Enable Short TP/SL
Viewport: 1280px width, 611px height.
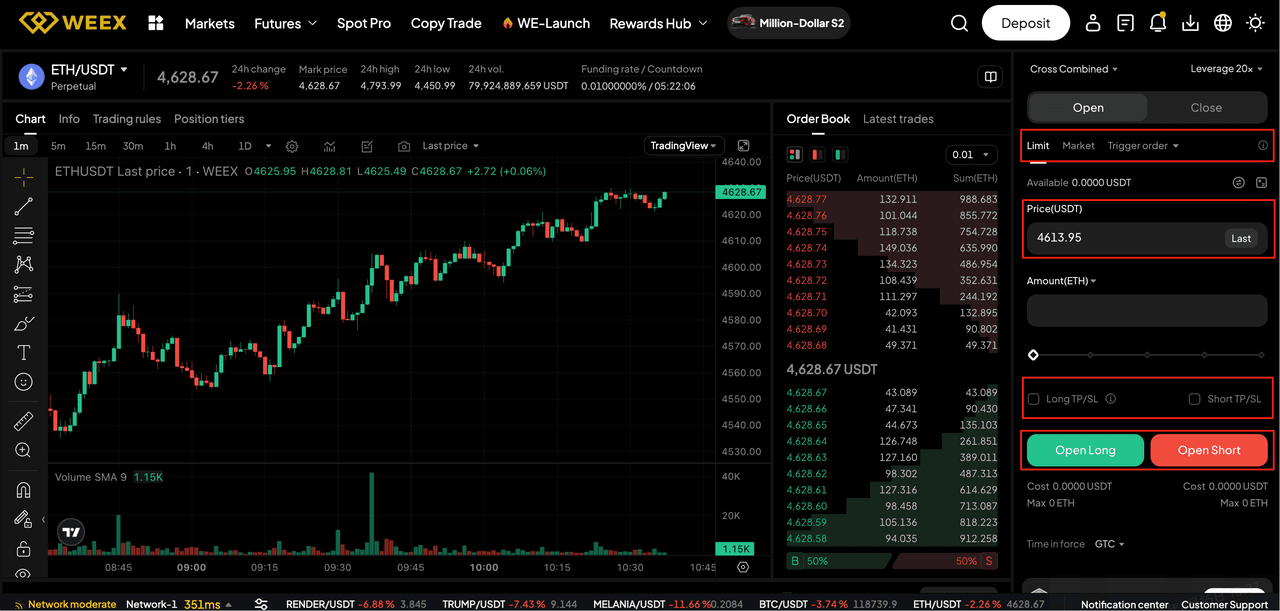pyautogui.click(x=1194, y=399)
